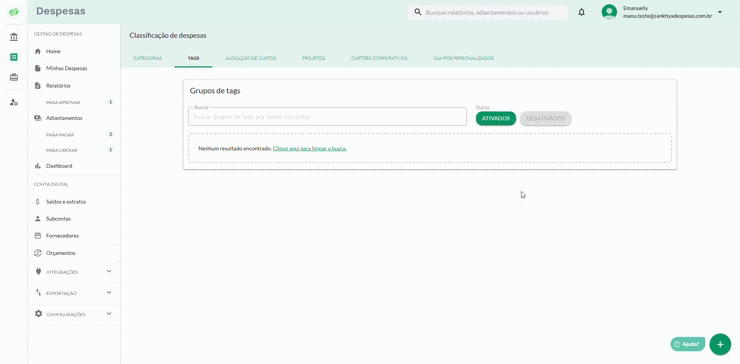Select the green expenses module icon
This screenshot has width=740, height=364.
pos(14,57)
